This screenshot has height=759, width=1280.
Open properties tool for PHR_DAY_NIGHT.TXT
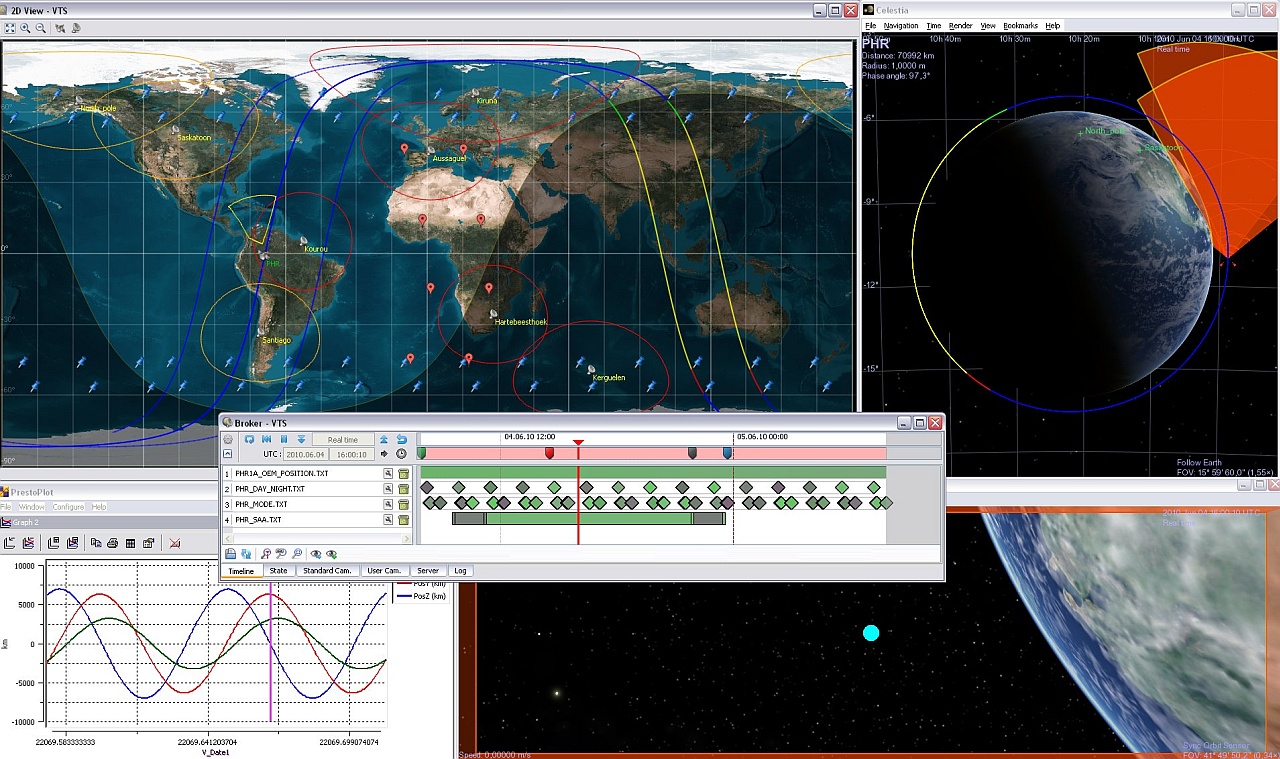pyautogui.click(x=388, y=489)
